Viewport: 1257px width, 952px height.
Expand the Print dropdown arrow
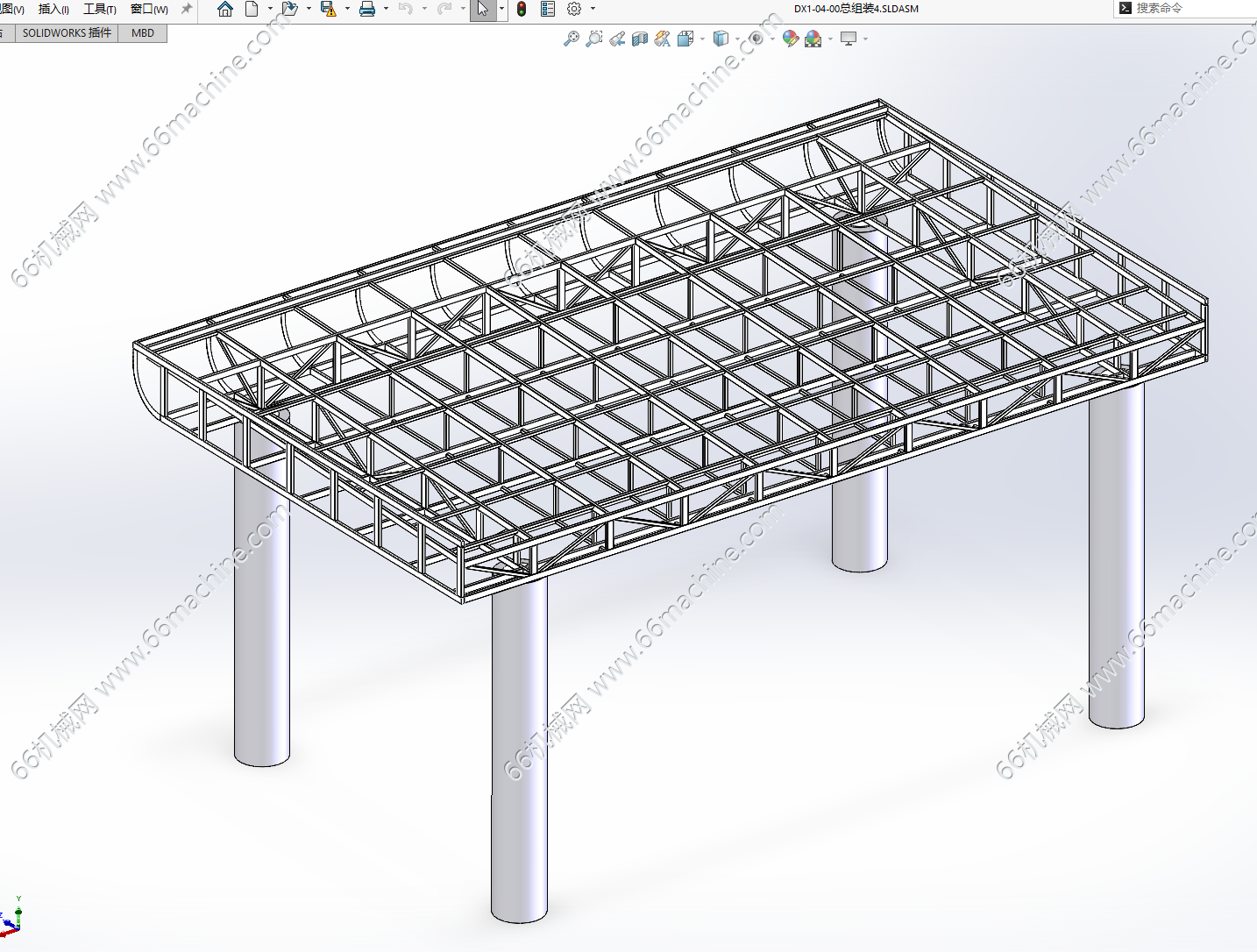[x=386, y=9]
